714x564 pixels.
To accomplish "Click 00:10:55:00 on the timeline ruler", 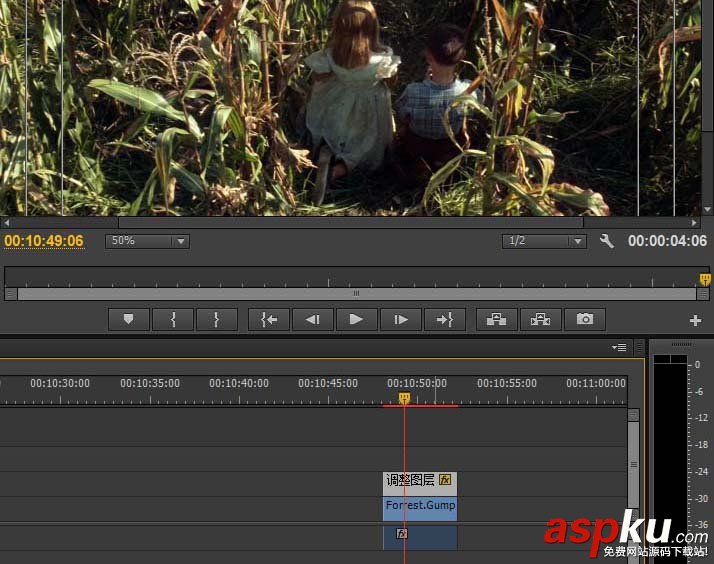I will [507, 383].
